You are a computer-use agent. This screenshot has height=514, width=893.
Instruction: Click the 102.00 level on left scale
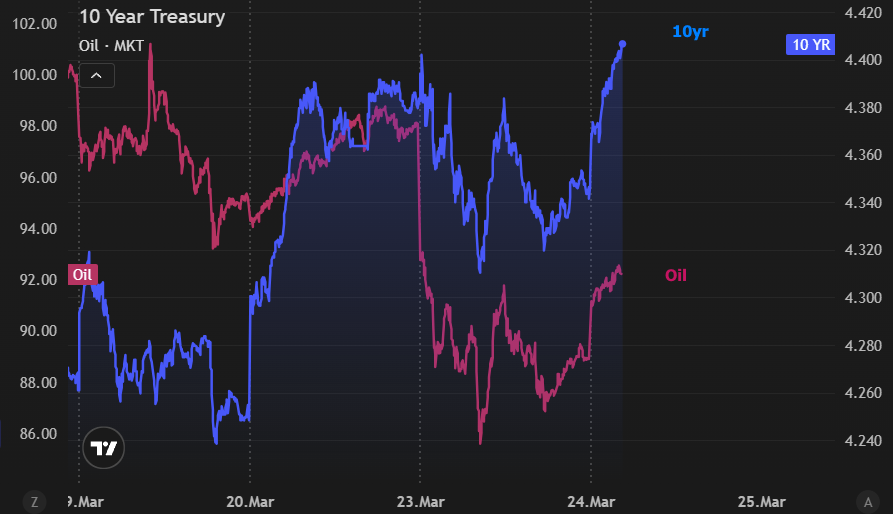[x=35, y=23]
